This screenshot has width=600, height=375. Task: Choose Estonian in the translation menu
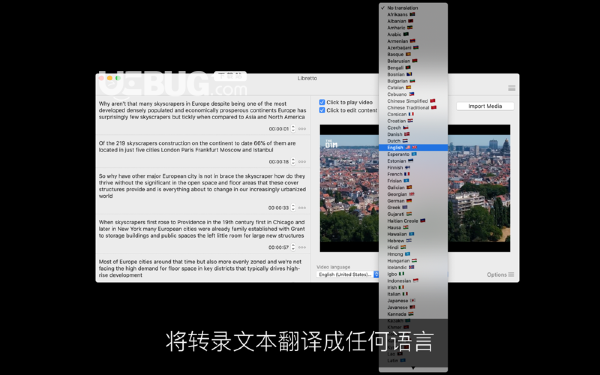click(x=413, y=161)
